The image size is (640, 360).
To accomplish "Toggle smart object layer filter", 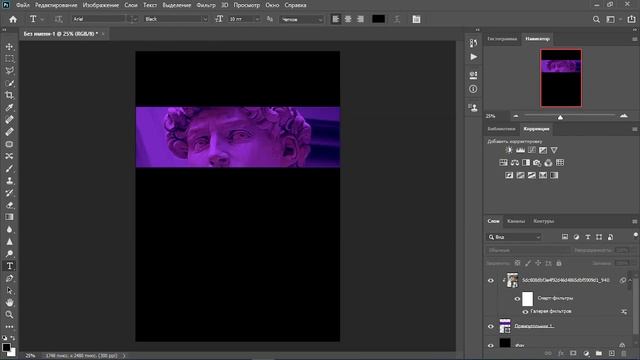I will pos(611,237).
